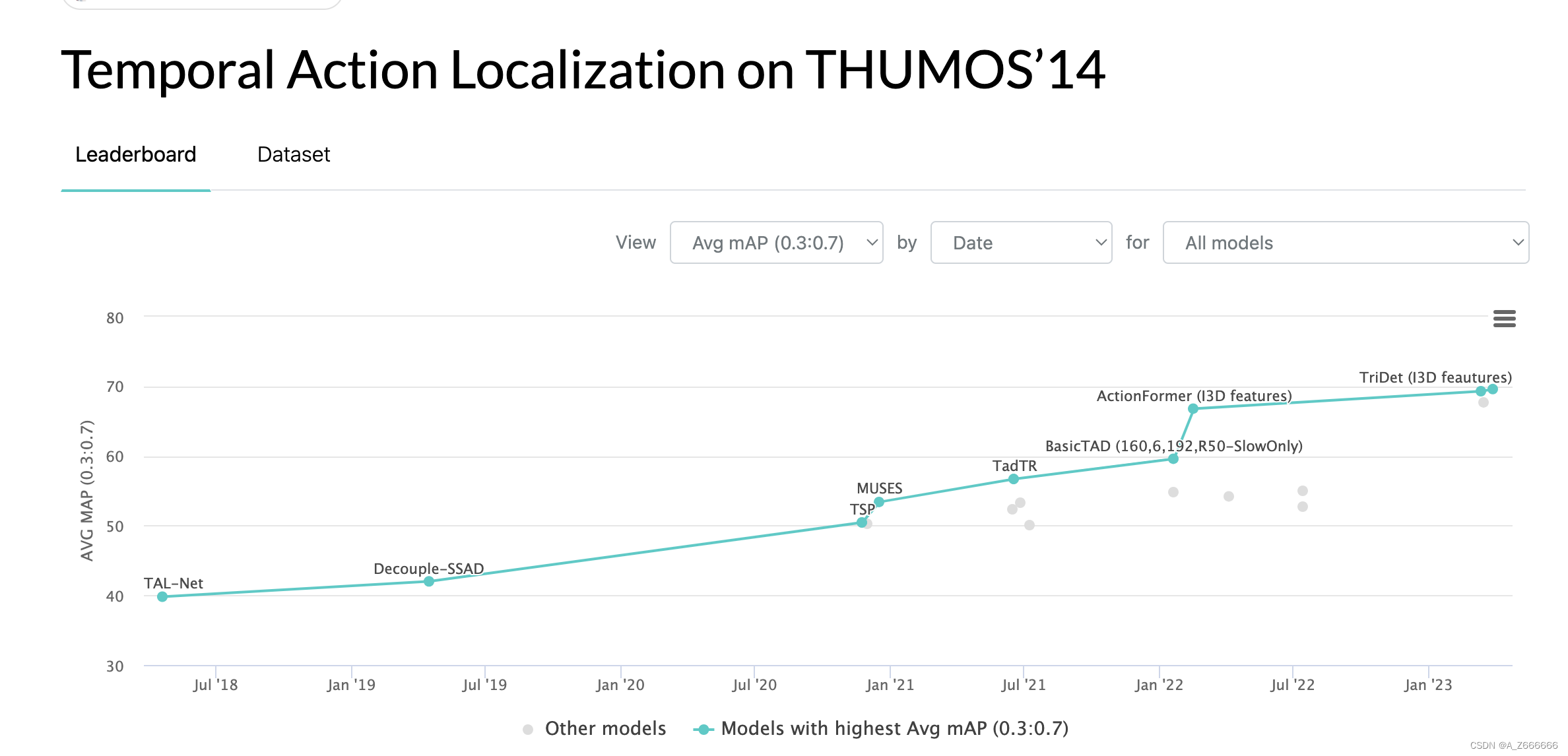Click the 80 y-axis value
The image size is (1568, 756).
(115, 318)
